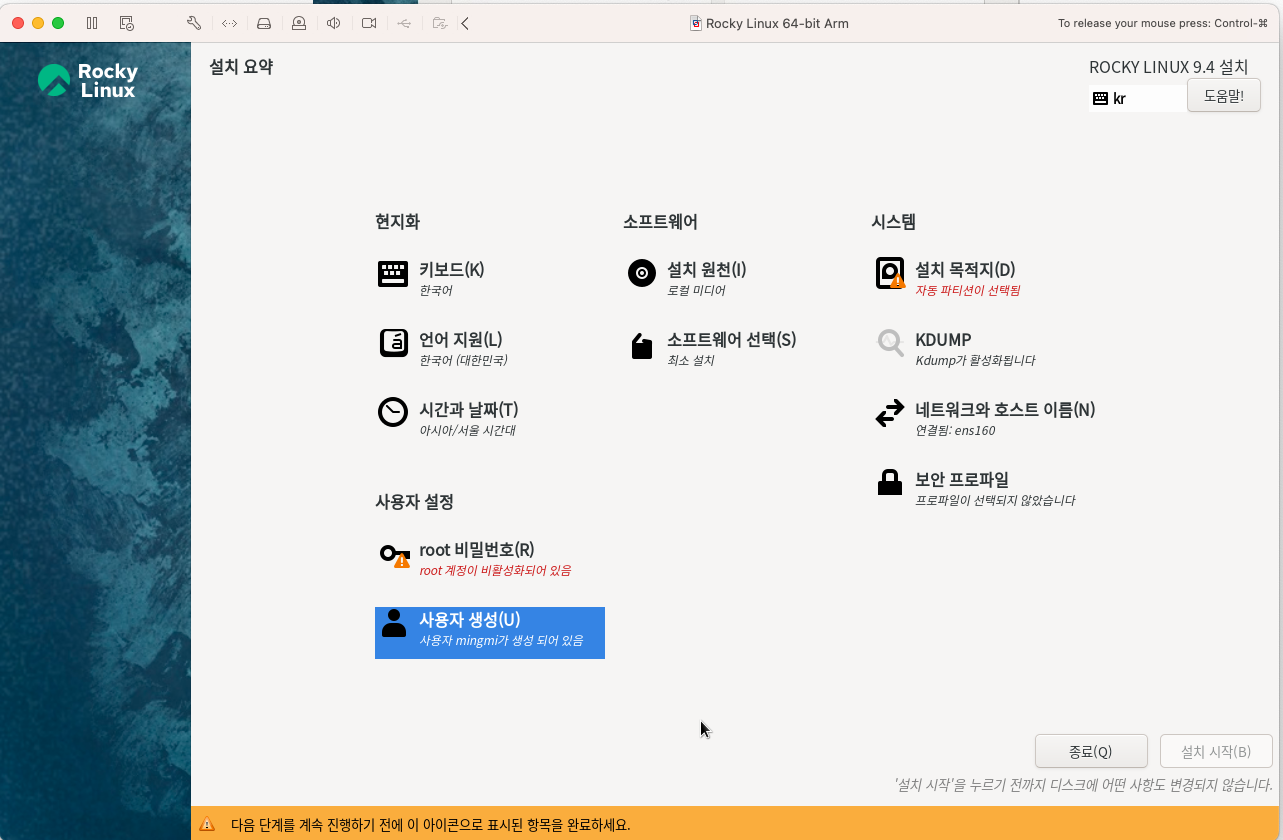1283x840 pixels.
Task: Click the Rocky Linux 64-bit Arm window title
Action: tap(777, 23)
